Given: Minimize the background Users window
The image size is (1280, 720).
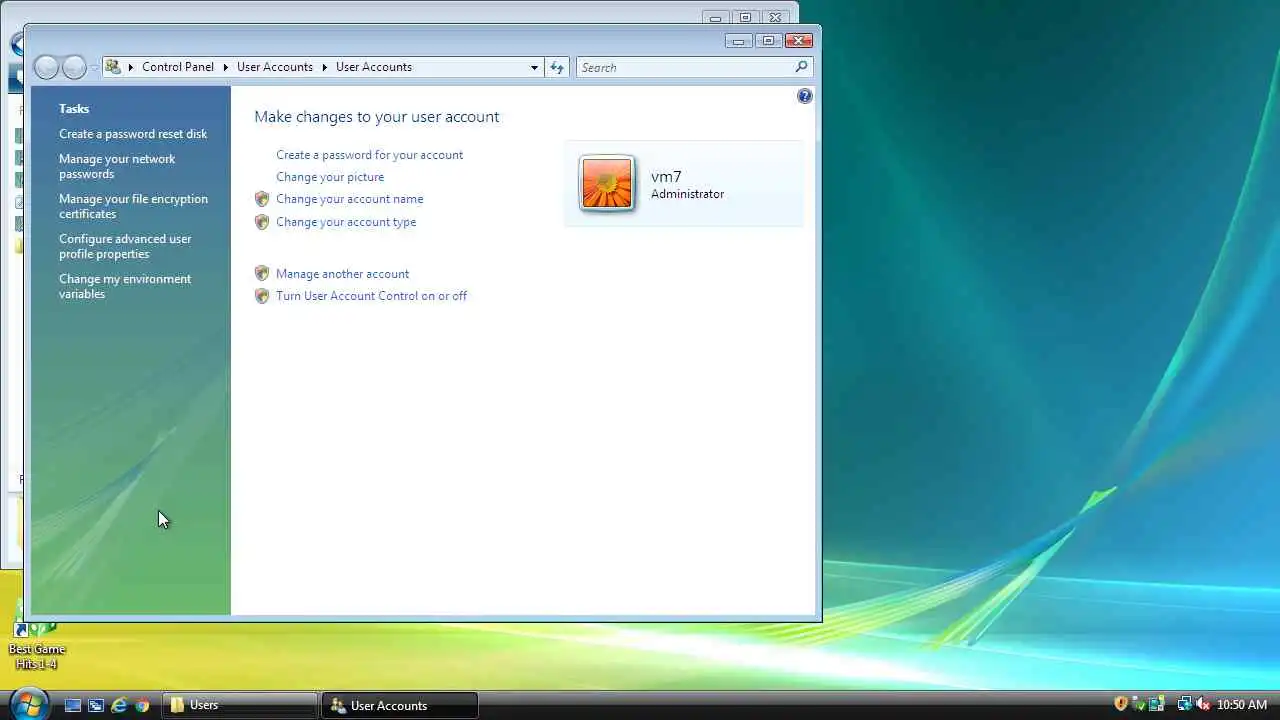Looking at the screenshot, I should pyautogui.click(x=715, y=17).
